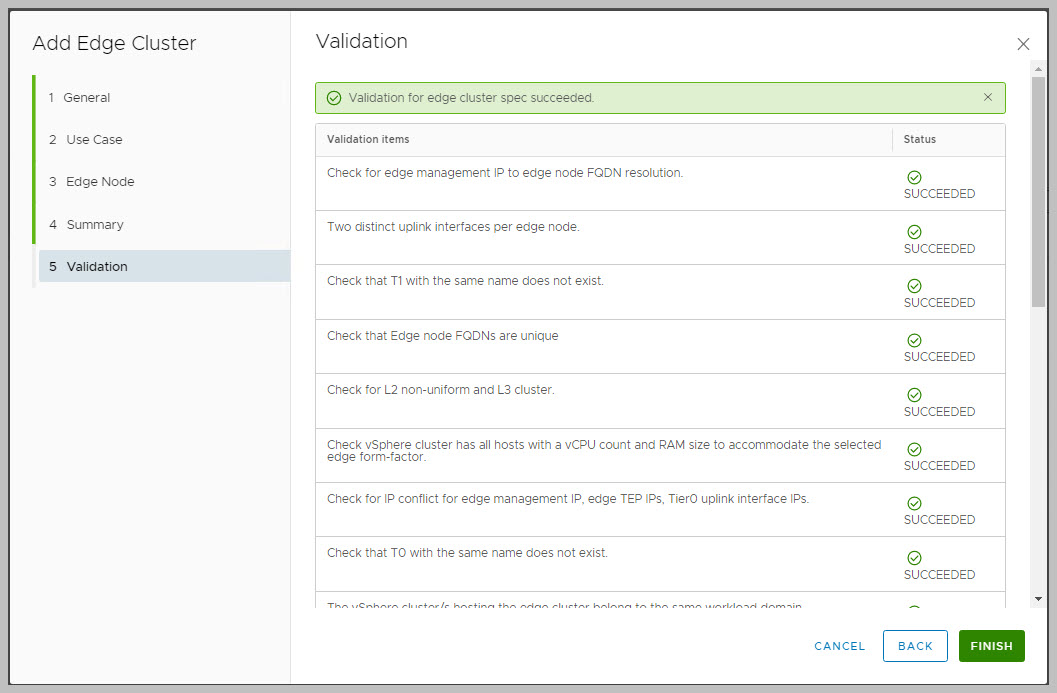Click status icon for L2 non-uniform check

914,395
